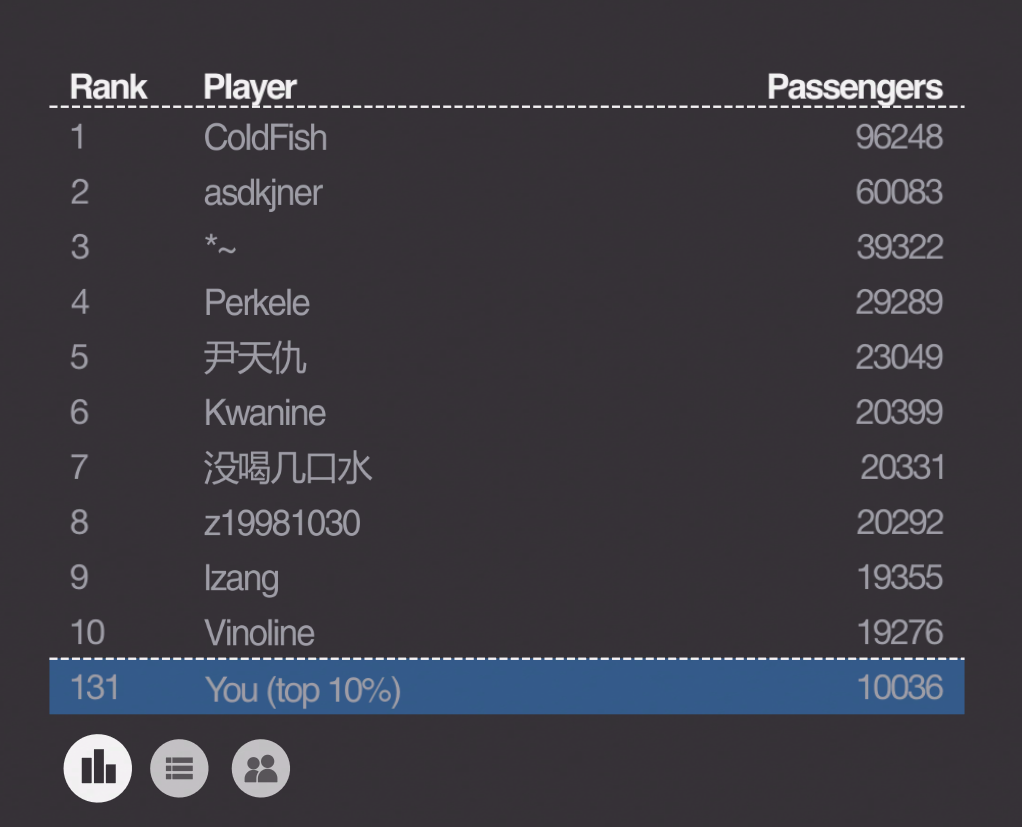The width and height of the screenshot is (1022, 827).
Task: Select the bar chart leaderboard icon
Action: coord(98,768)
